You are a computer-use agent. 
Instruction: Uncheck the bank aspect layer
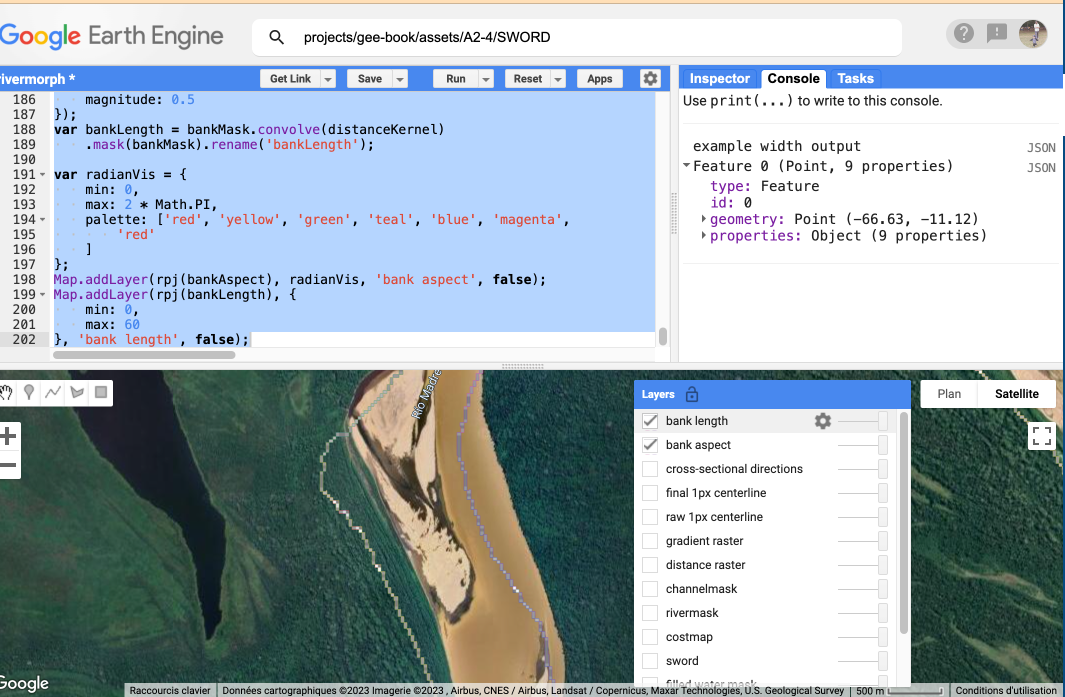pos(650,445)
